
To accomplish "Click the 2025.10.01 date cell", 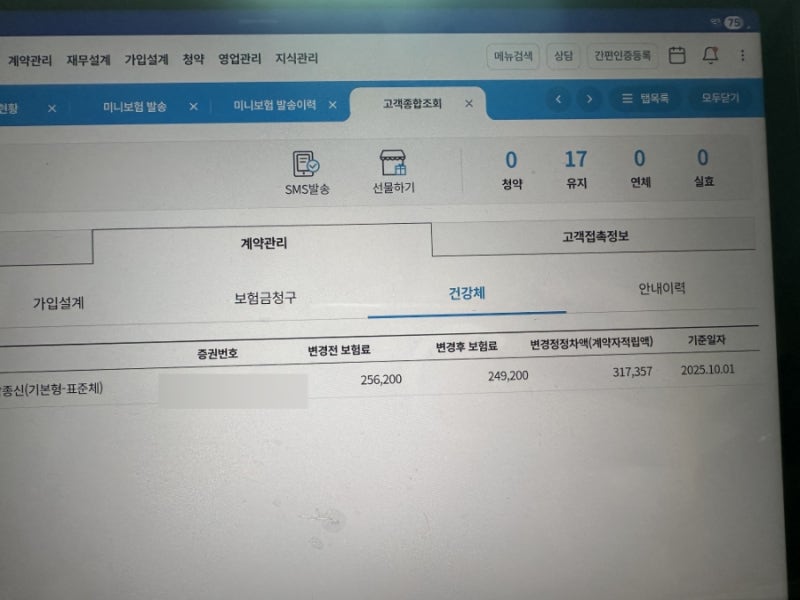I will point(708,370).
